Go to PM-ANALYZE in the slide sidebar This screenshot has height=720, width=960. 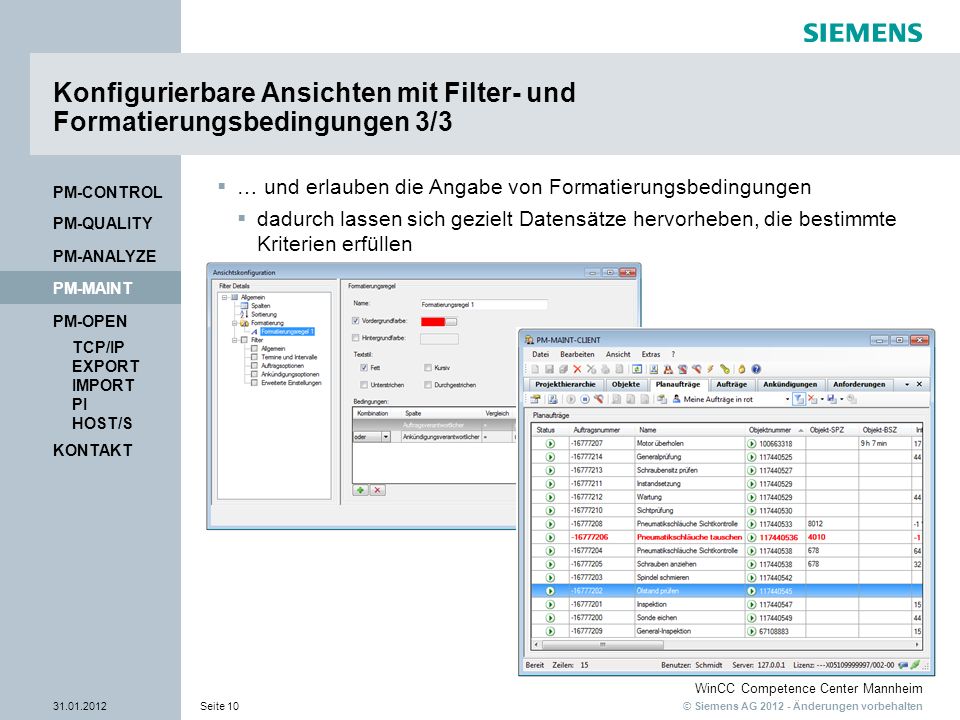click(x=105, y=256)
